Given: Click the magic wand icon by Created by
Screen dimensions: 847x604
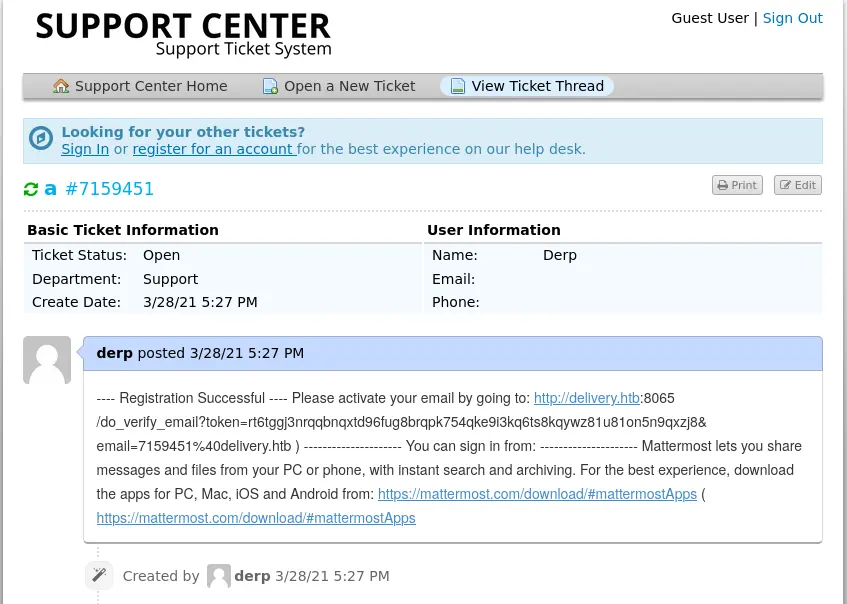Looking at the screenshot, I should coord(98,574).
